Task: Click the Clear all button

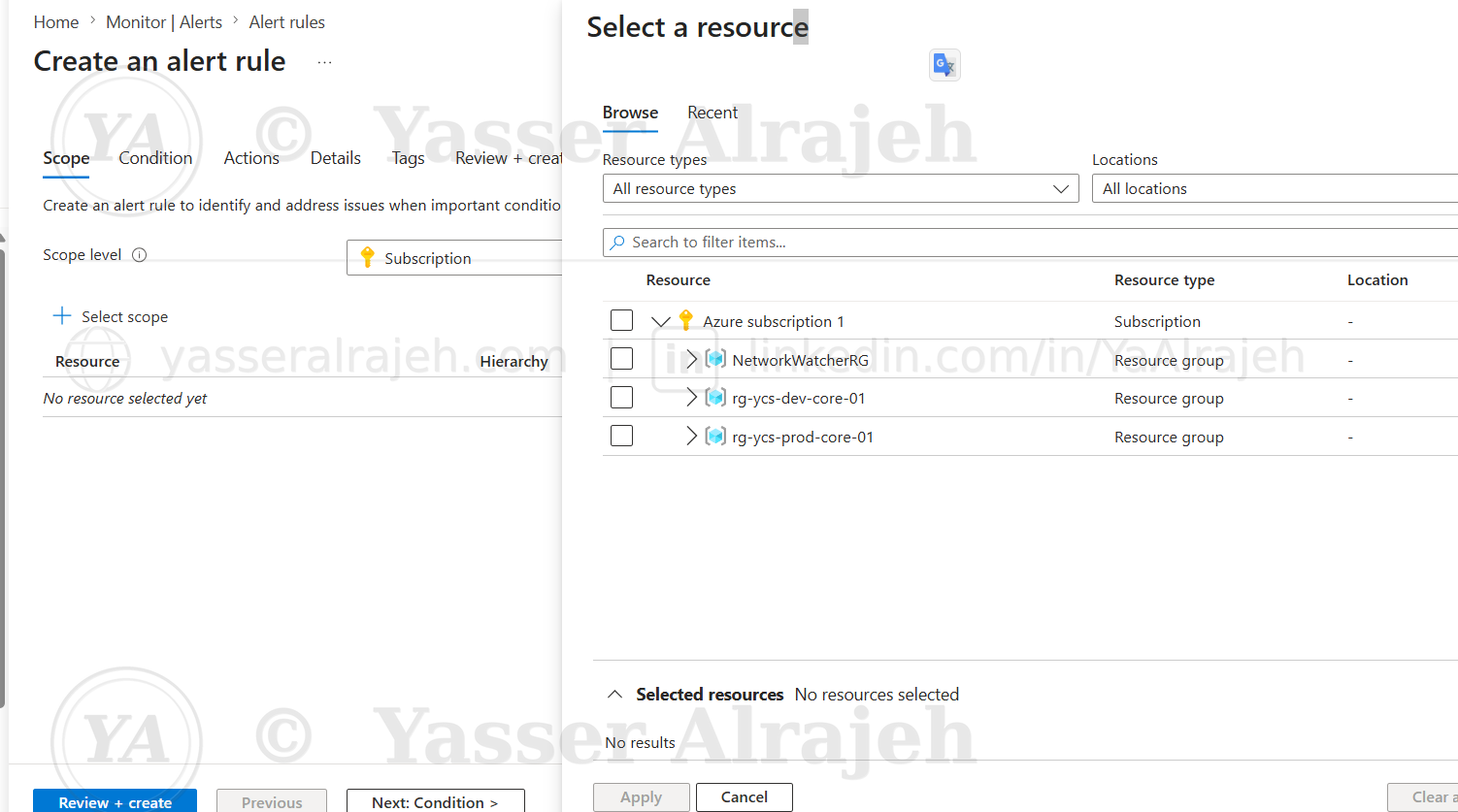Action: click(1423, 797)
